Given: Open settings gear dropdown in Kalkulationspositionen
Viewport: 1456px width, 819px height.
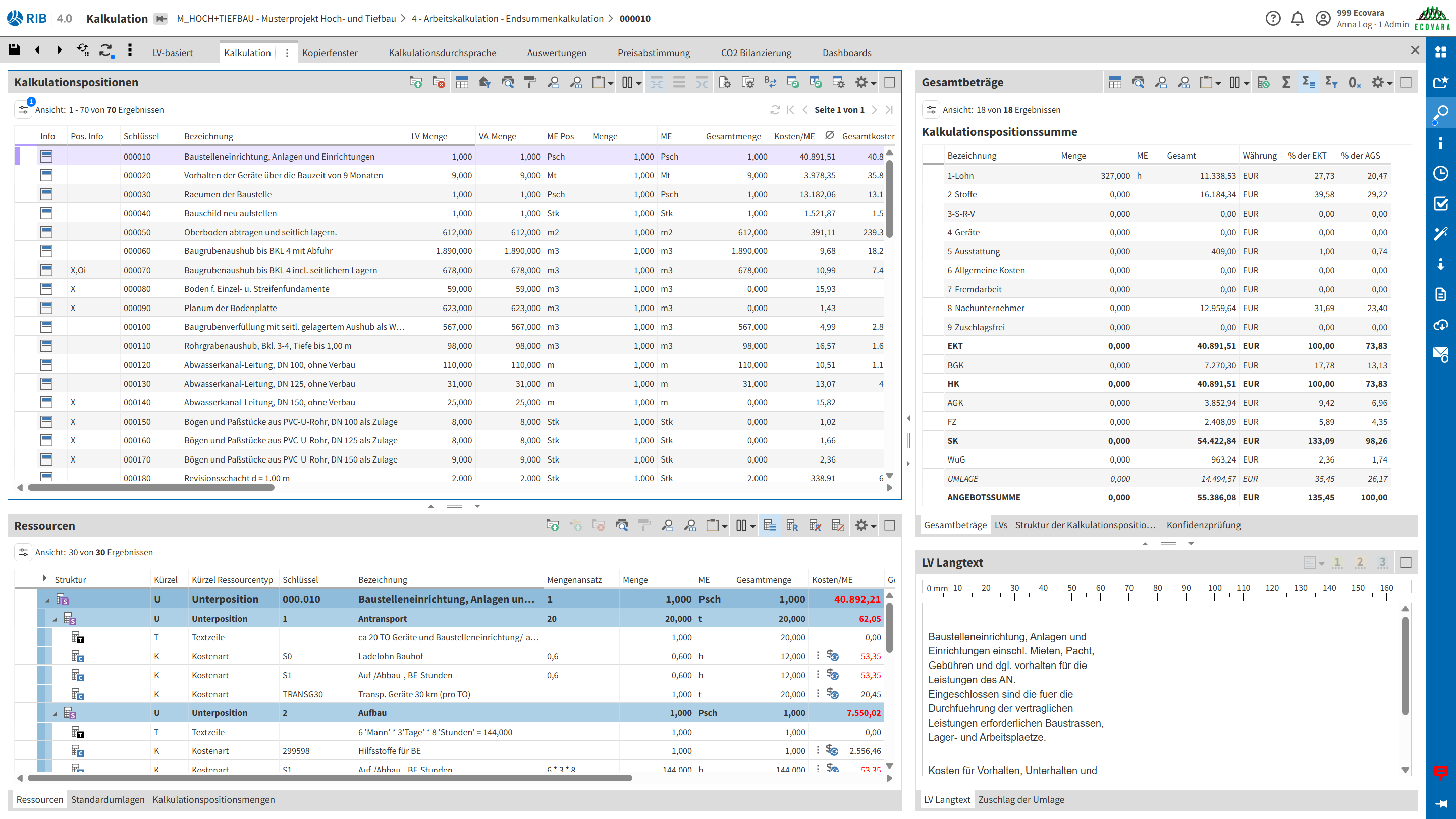Looking at the screenshot, I should (865, 83).
